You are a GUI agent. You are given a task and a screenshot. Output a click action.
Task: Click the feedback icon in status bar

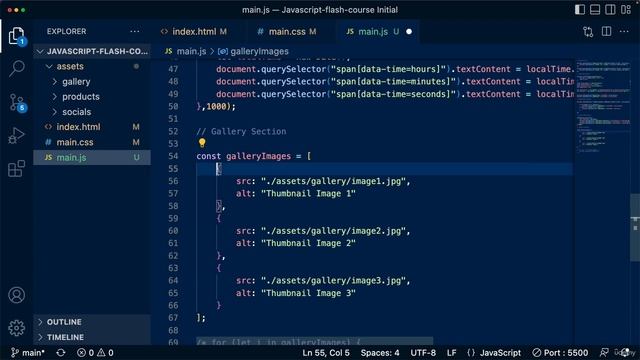click(604, 353)
